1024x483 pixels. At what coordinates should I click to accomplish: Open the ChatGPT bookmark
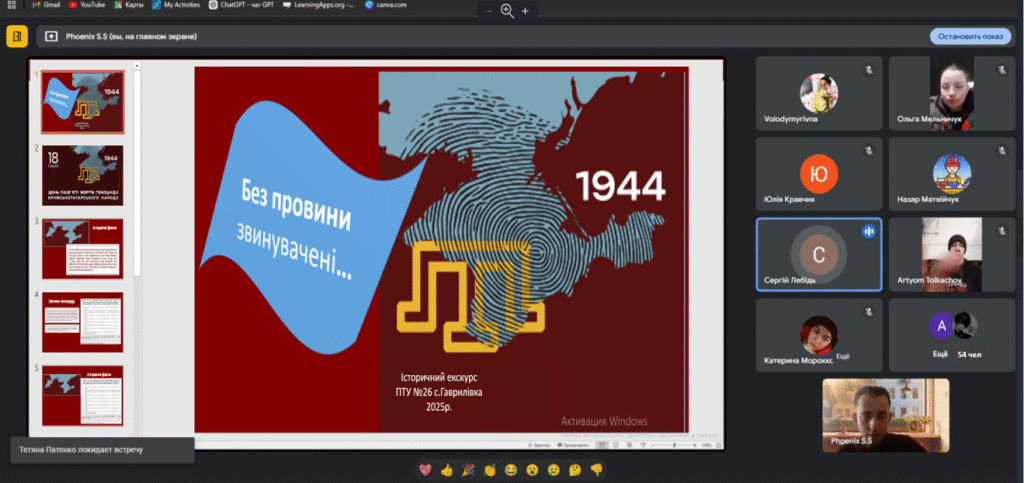(x=241, y=5)
